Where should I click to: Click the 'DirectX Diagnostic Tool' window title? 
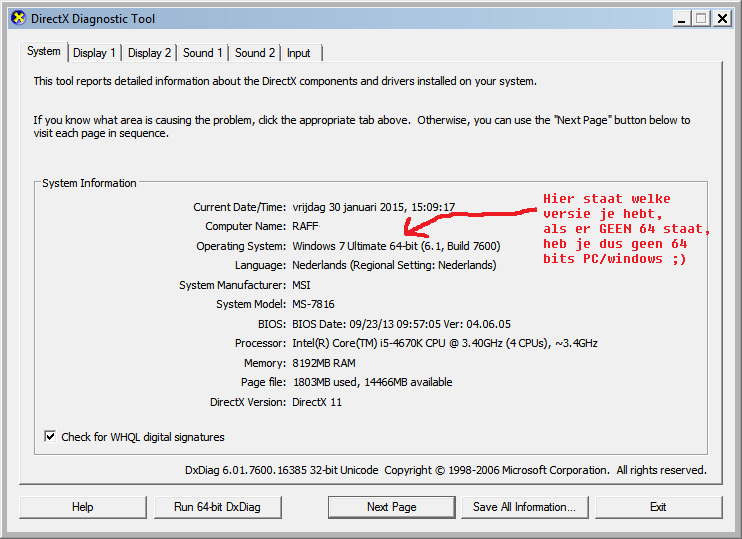click(93, 19)
